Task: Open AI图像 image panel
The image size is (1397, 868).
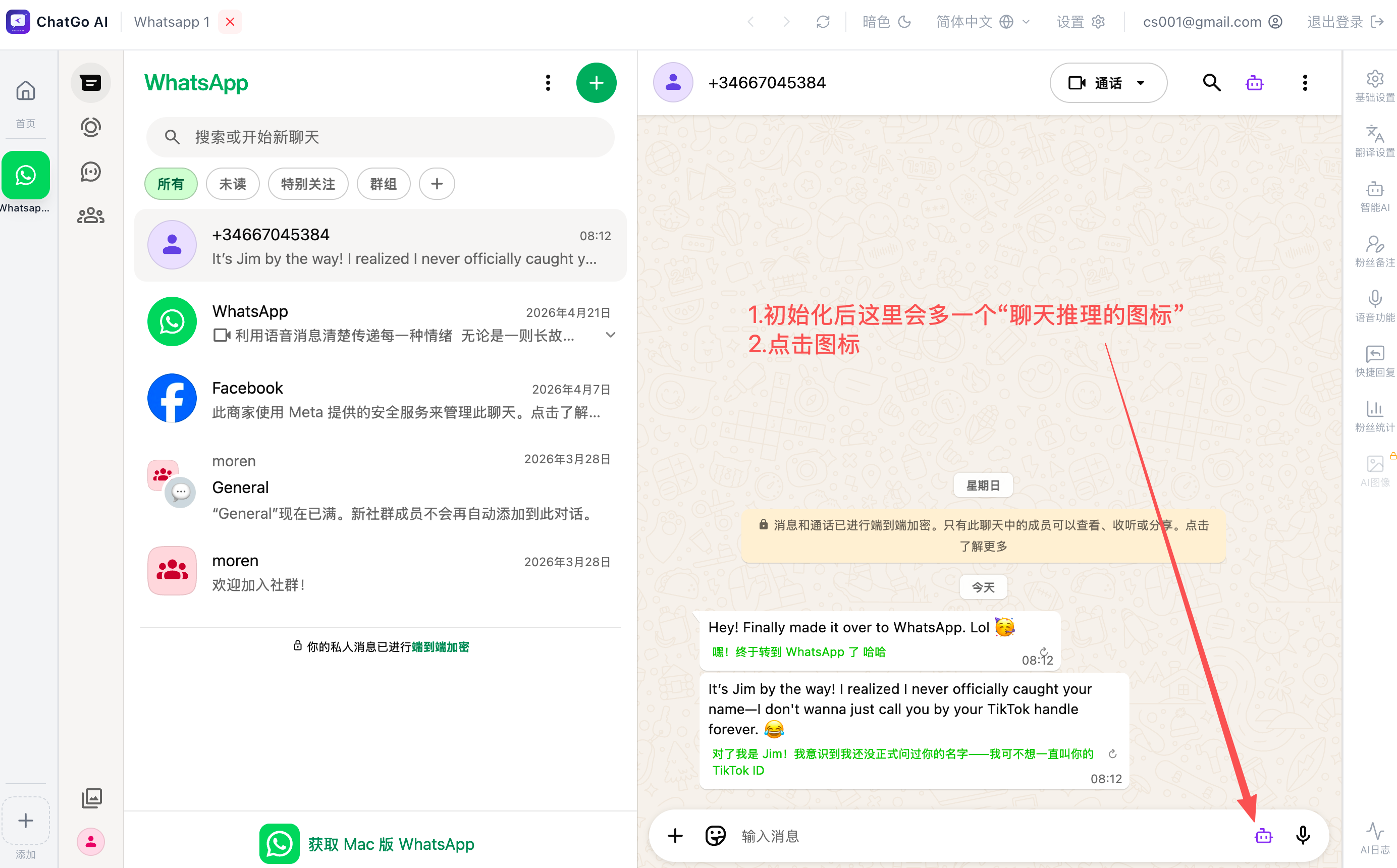Action: [x=1375, y=471]
